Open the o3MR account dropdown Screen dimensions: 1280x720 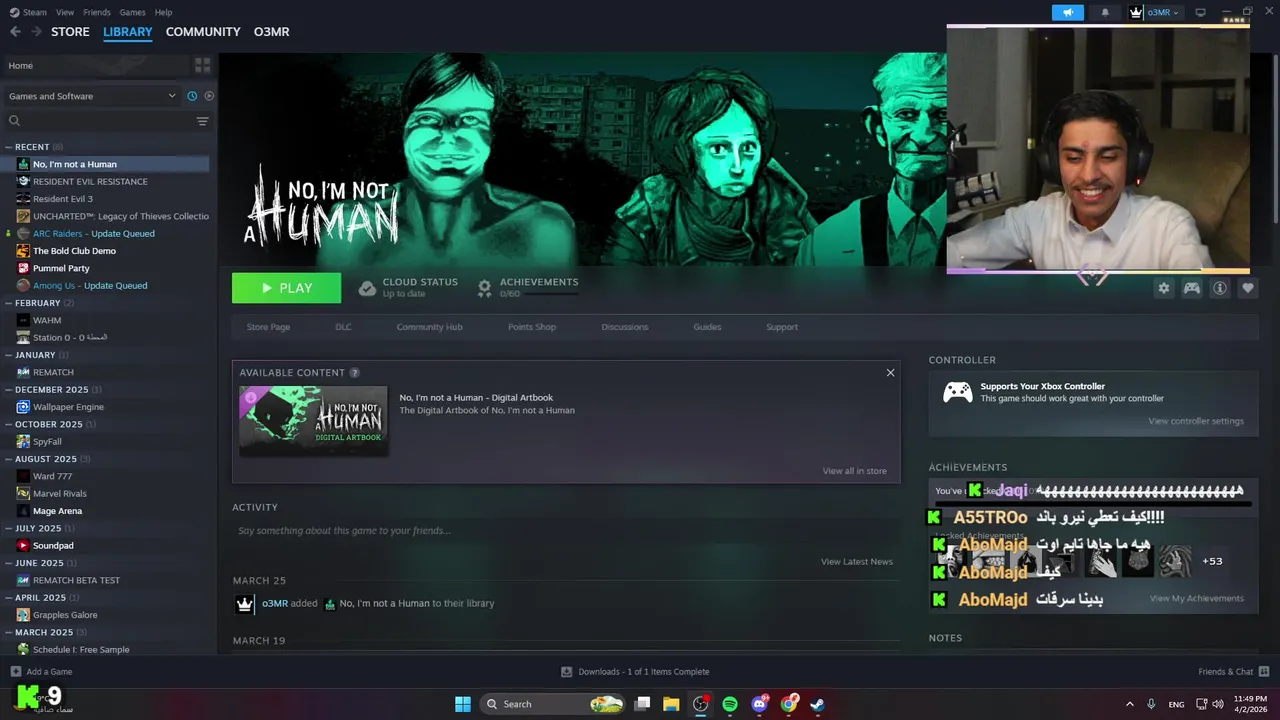click(1155, 12)
